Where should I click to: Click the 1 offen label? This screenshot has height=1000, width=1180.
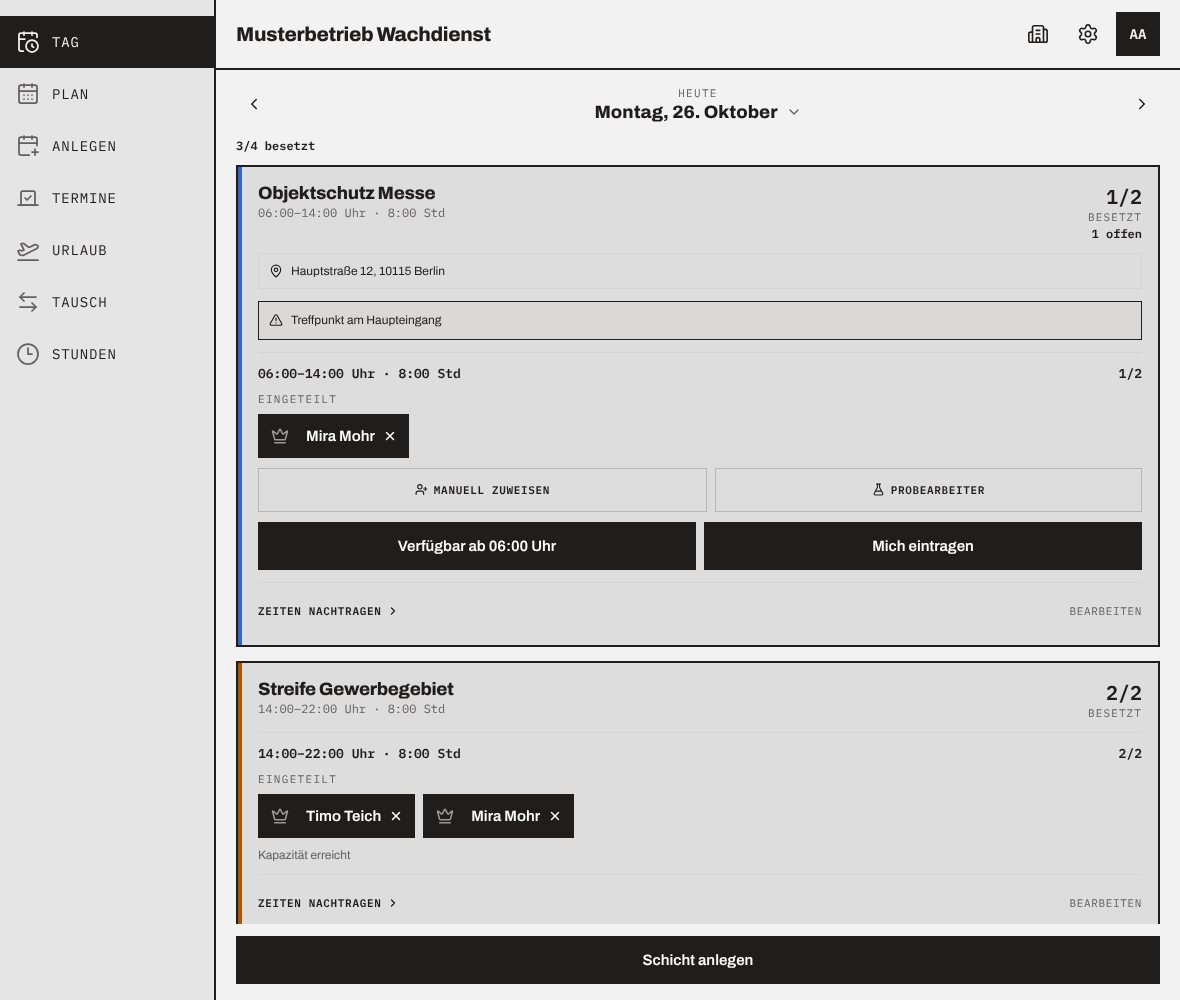click(1116, 234)
